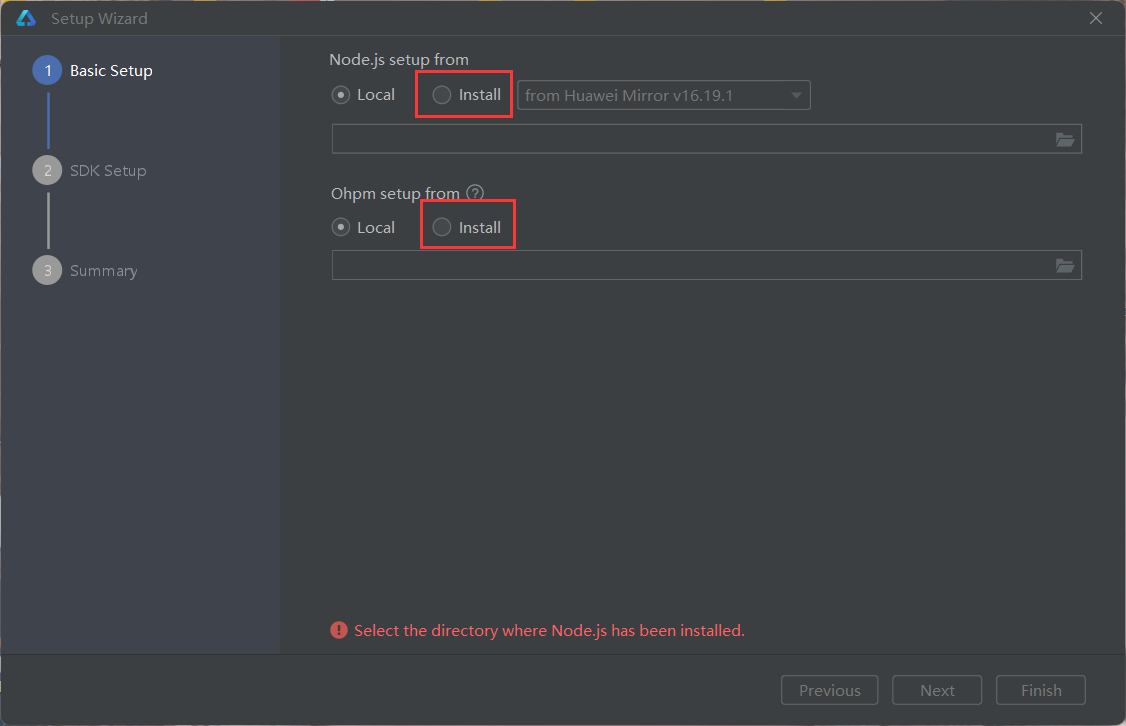
Task: Click the 'Select the directory where Node.js' error text
Action: click(x=549, y=630)
